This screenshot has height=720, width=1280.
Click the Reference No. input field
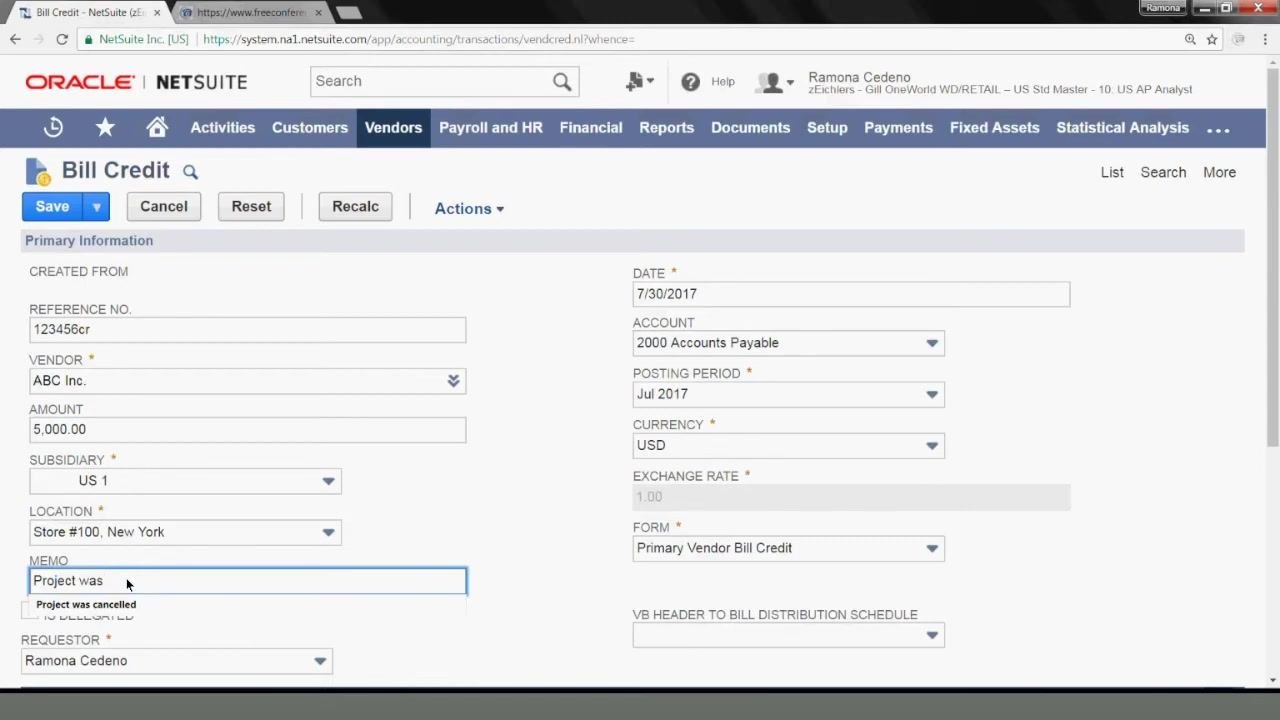click(x=247, y=330)
